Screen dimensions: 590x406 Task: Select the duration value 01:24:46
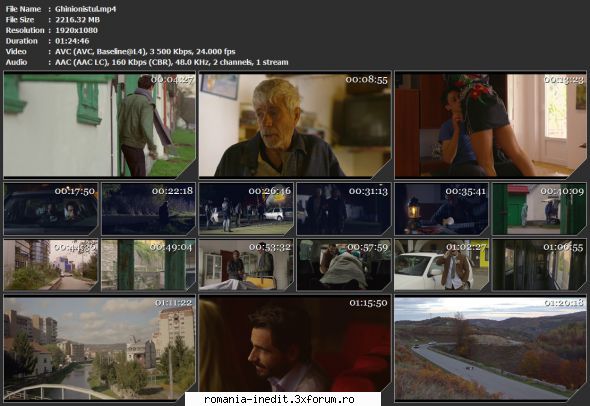click(x=72, y=41)
